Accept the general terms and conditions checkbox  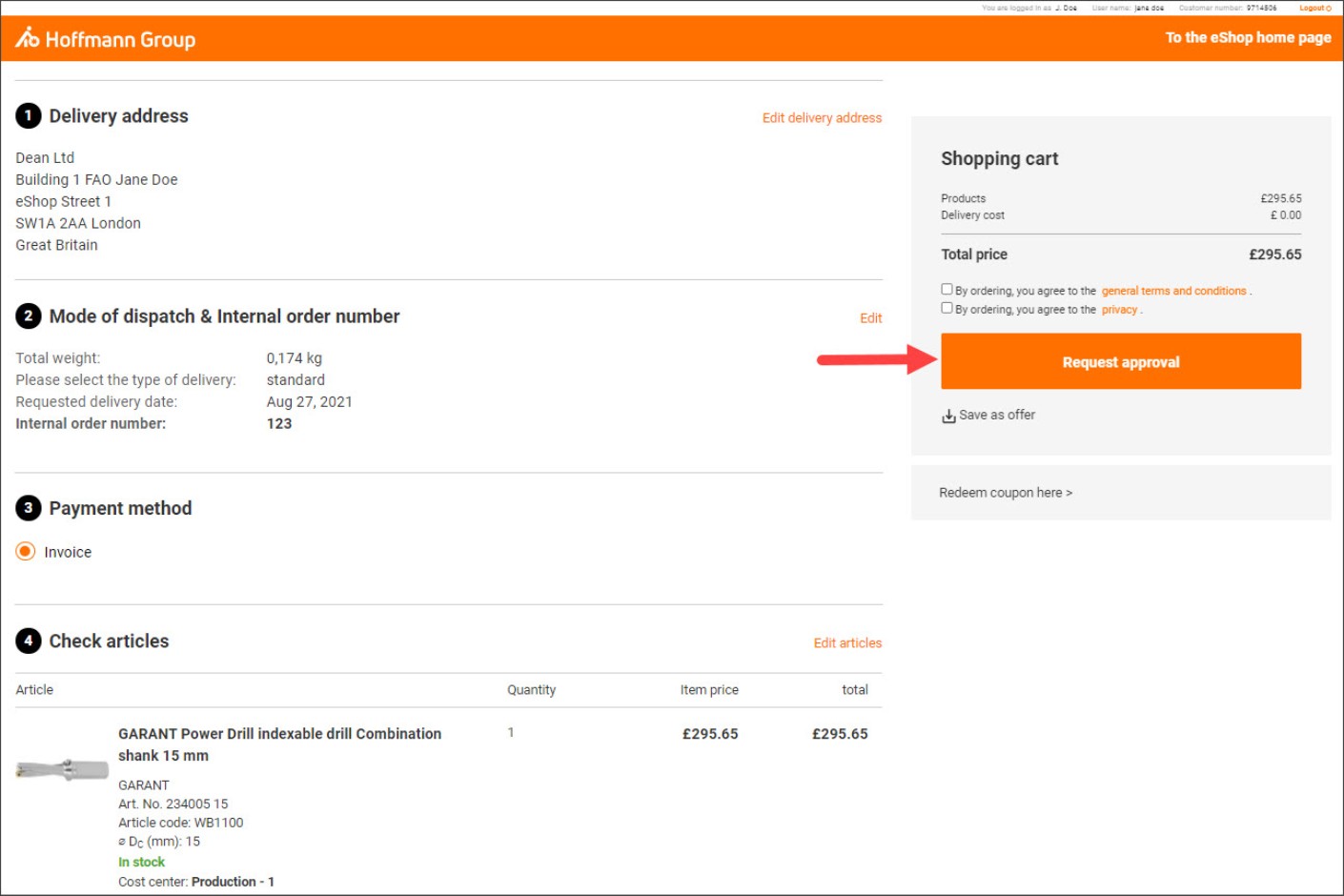click(x=947, y=290)
